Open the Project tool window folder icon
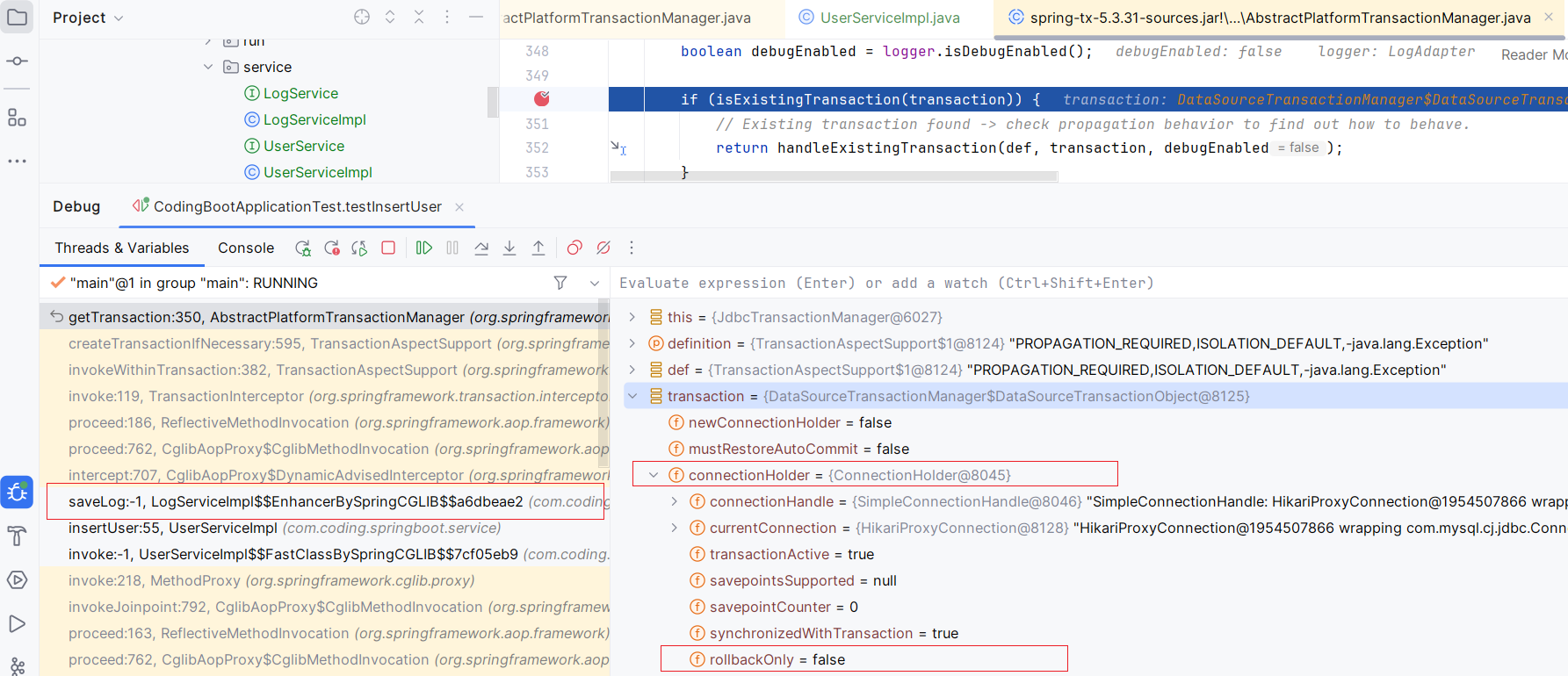The height and width of the screenshot is (676, 1568). [x=17, y=17]
